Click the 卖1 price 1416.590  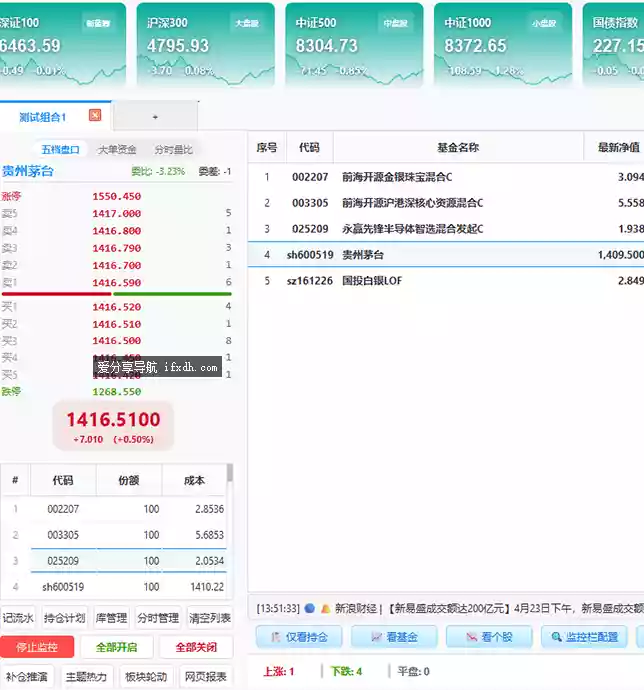pyautogui.click(x=117, y=283)
